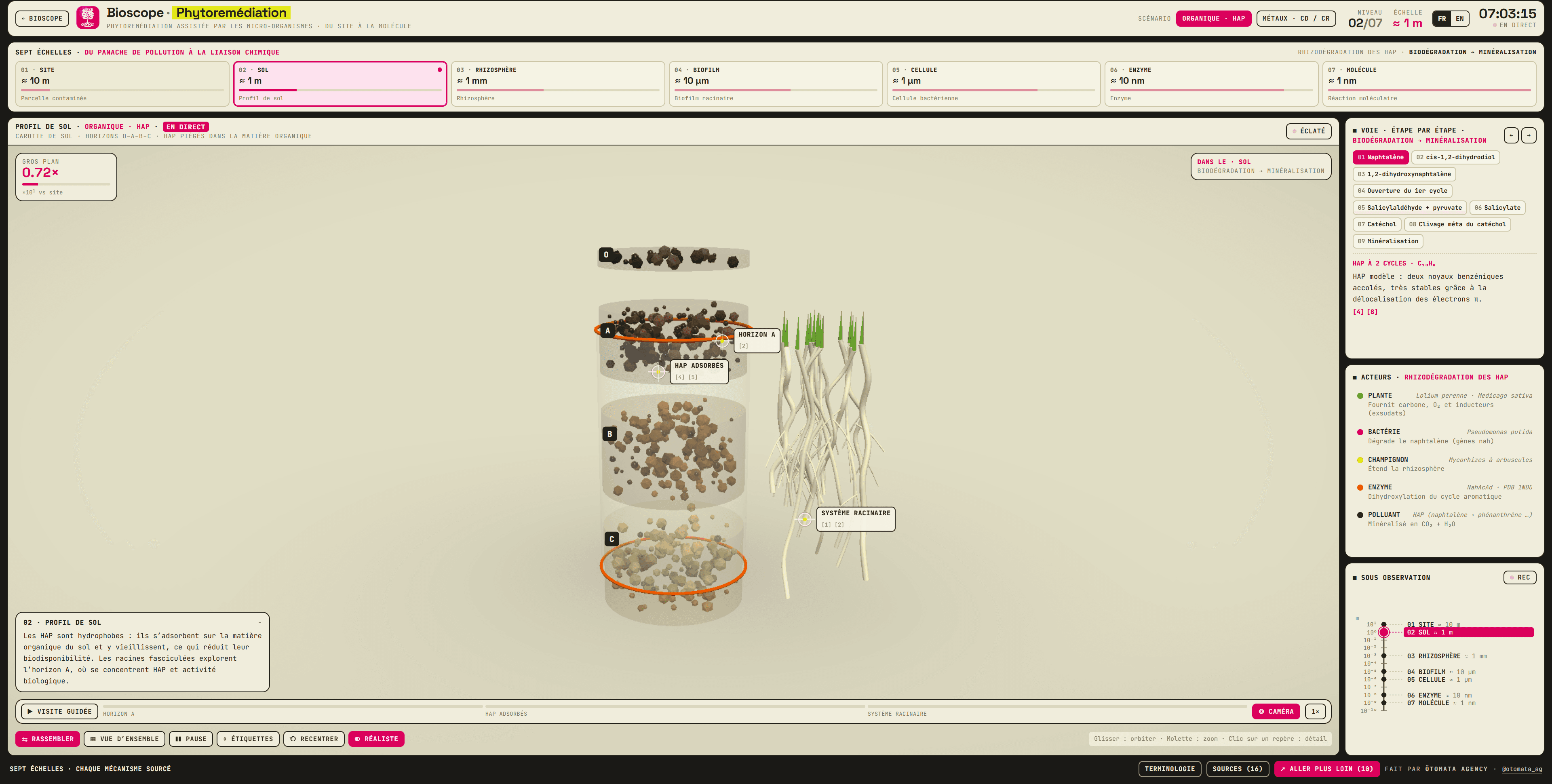Click Rassembler button

[48, 739]
